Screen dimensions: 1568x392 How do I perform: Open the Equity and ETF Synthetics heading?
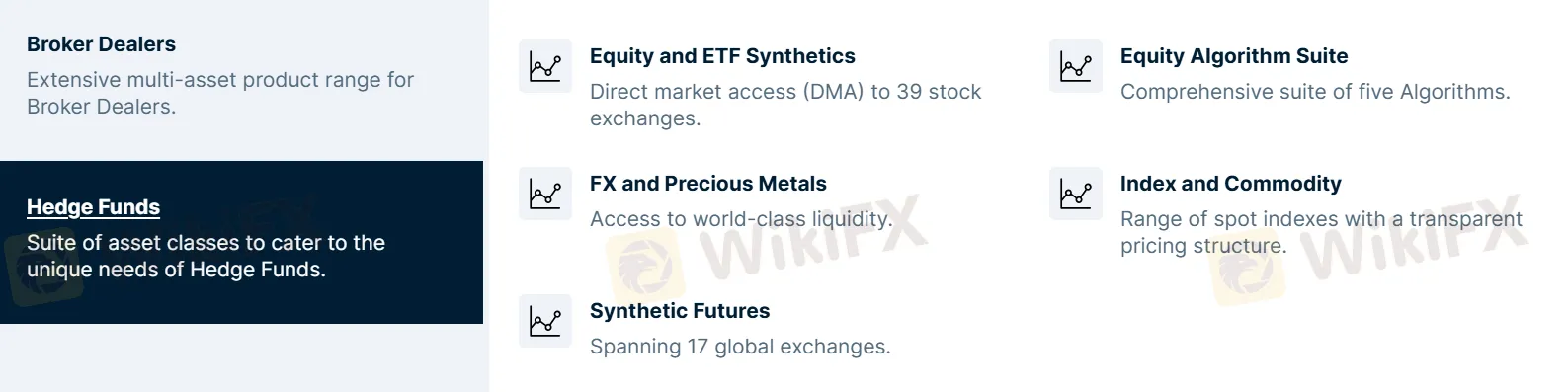(x=722, y=56)
